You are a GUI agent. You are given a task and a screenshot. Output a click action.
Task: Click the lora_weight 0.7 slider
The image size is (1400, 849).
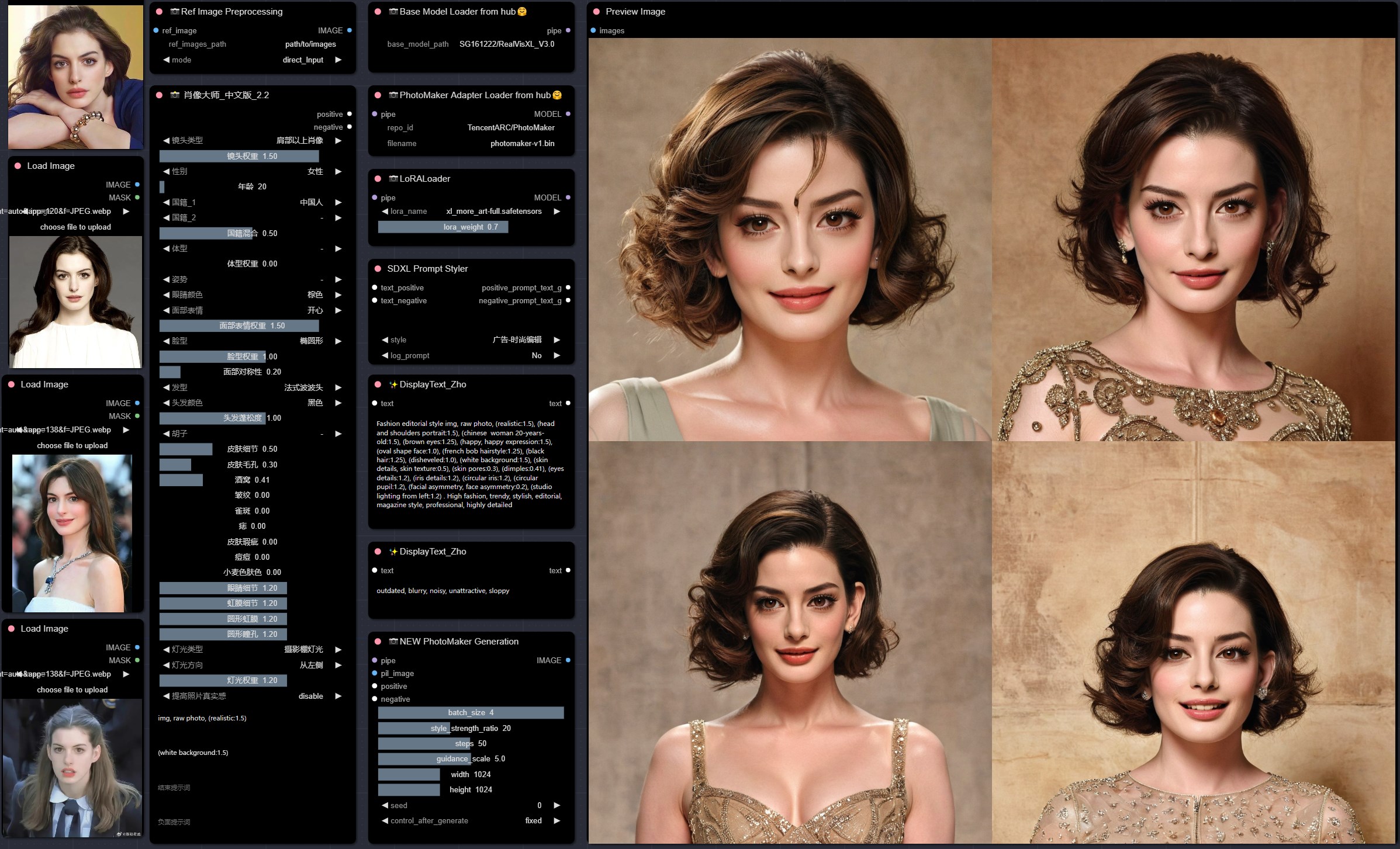point(471,227)
